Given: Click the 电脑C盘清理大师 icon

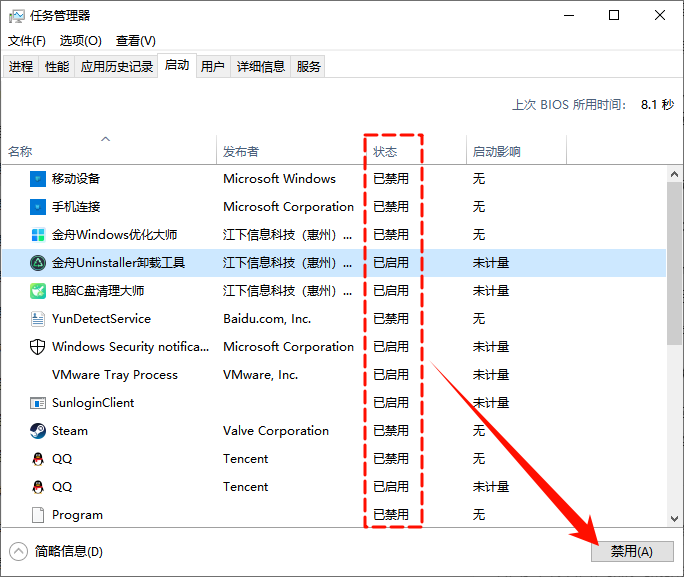Looking at the screenshot, I should click(38, 291).
